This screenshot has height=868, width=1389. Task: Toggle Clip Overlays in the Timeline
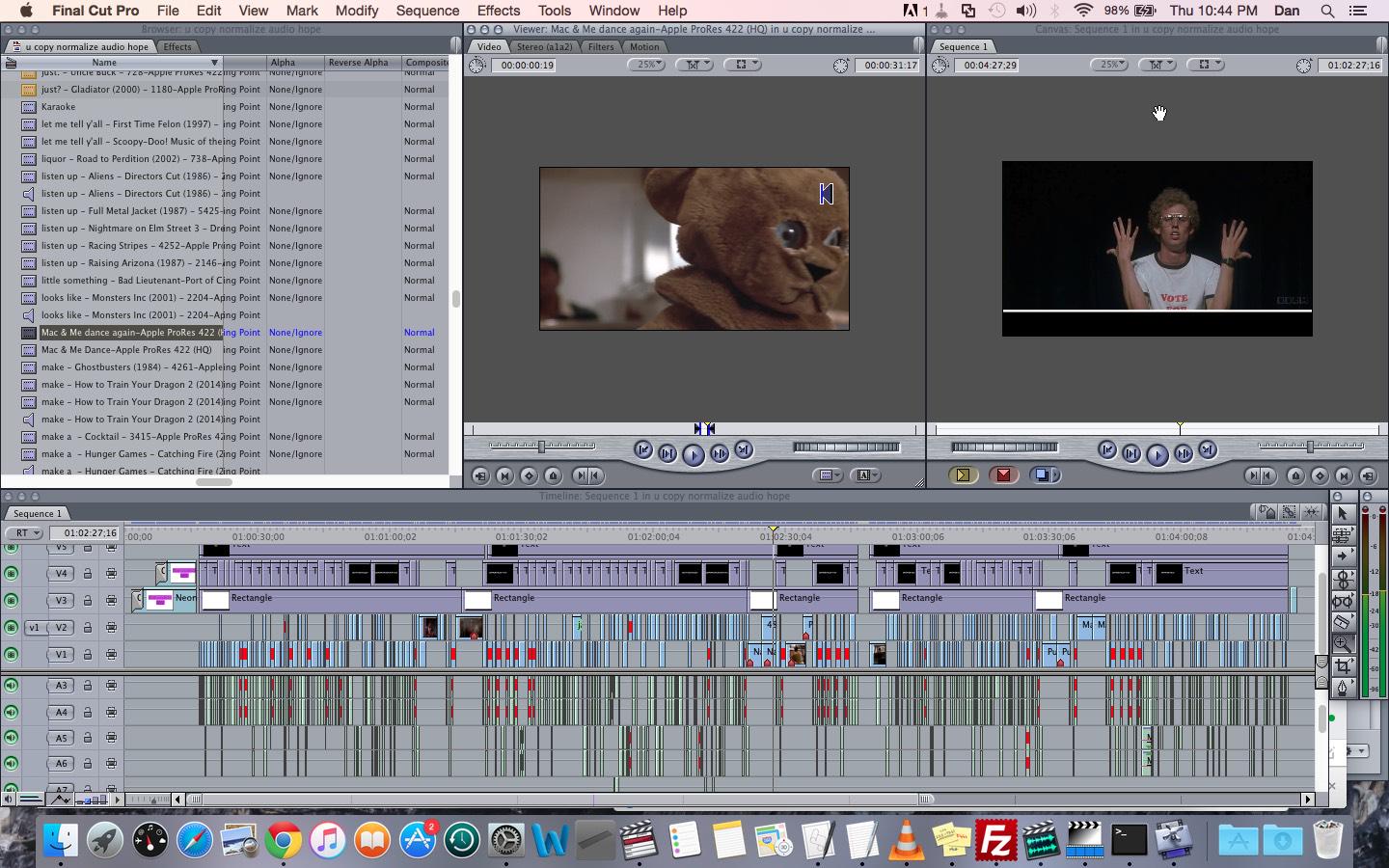tap(62, 799)
